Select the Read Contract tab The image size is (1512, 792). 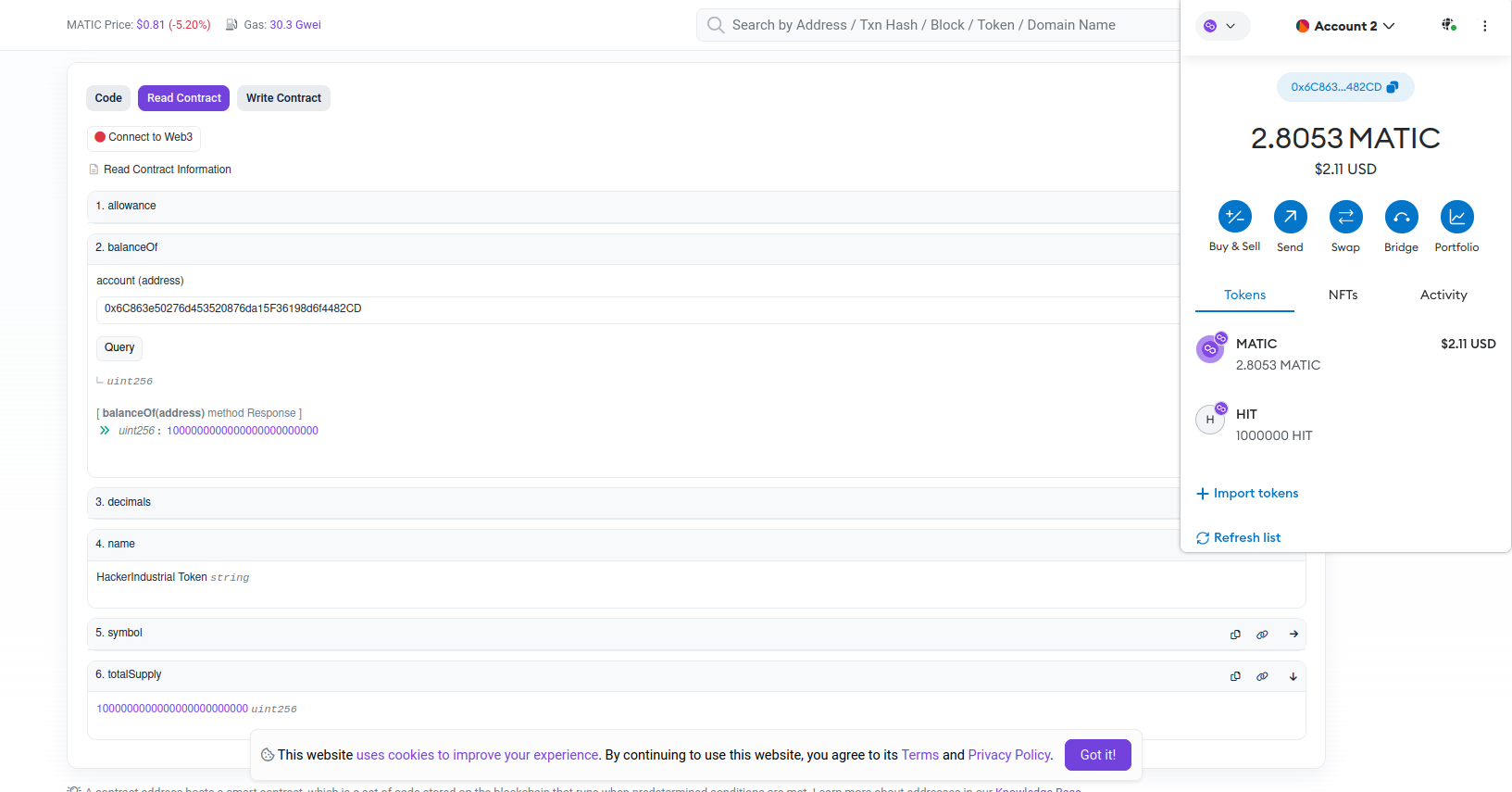[x=183, y=98]
